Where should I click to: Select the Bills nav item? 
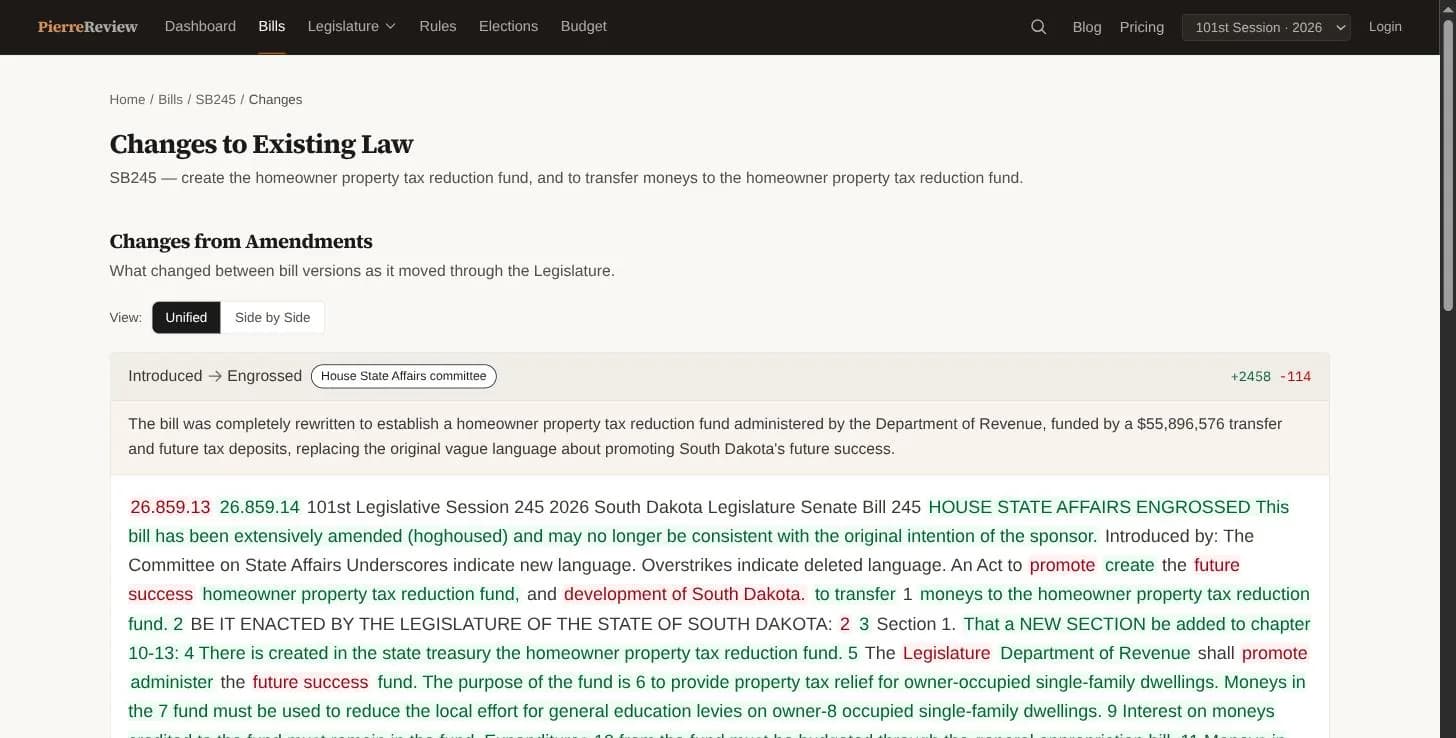tap(271, 27)
